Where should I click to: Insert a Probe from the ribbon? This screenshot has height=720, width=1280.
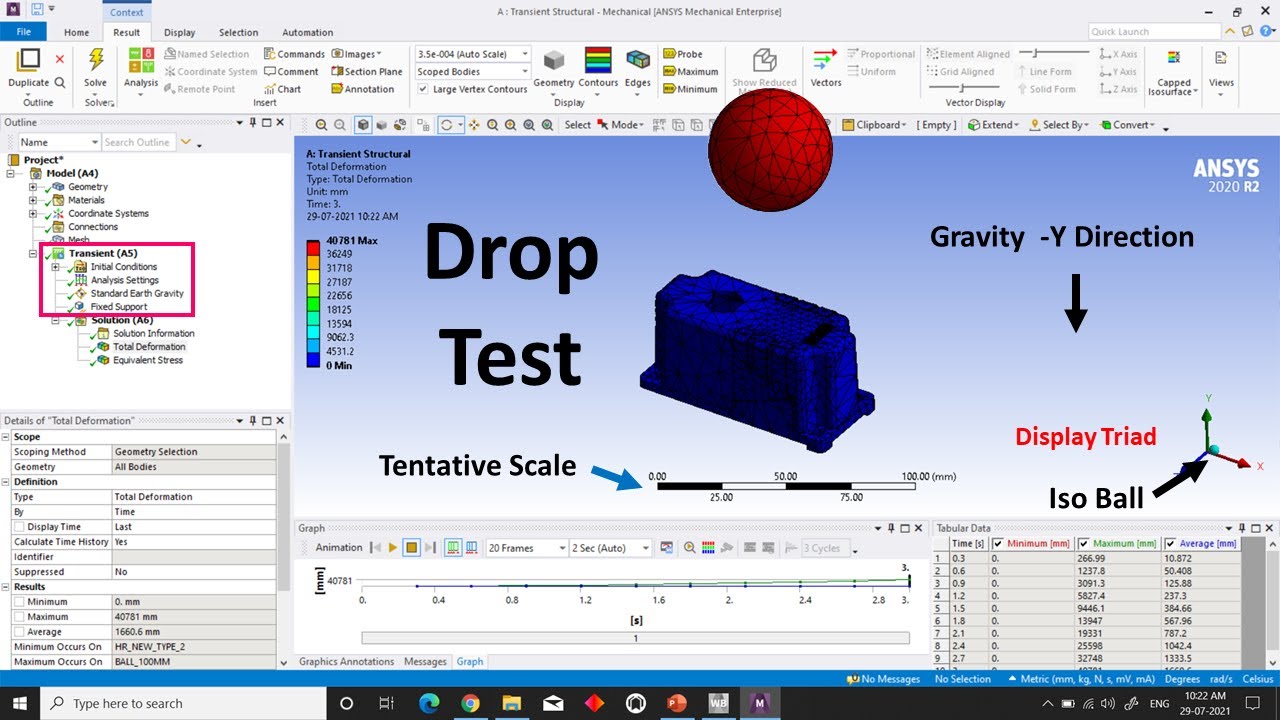[x=683, y=54]
